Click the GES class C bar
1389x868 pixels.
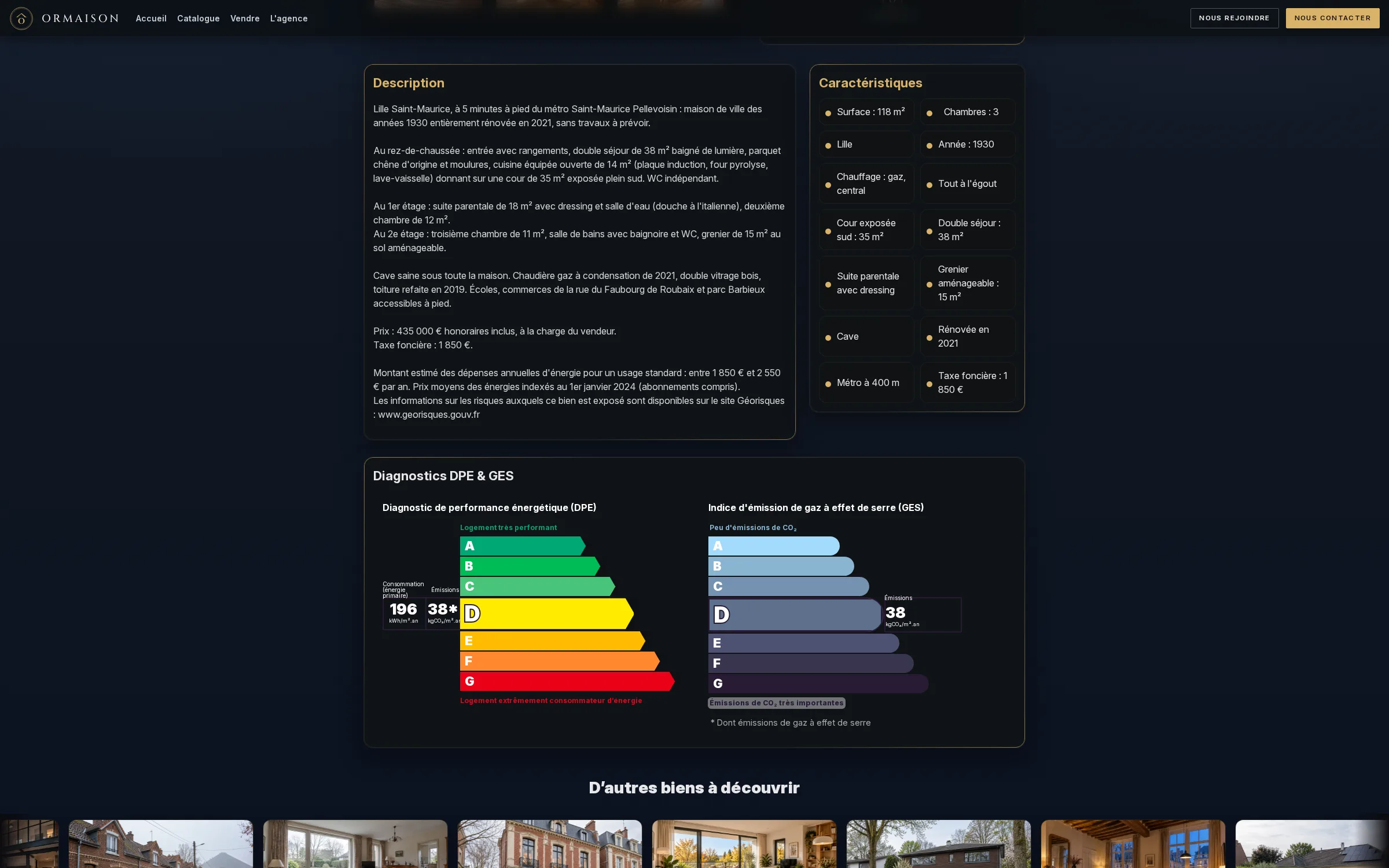tap(789, 586)
